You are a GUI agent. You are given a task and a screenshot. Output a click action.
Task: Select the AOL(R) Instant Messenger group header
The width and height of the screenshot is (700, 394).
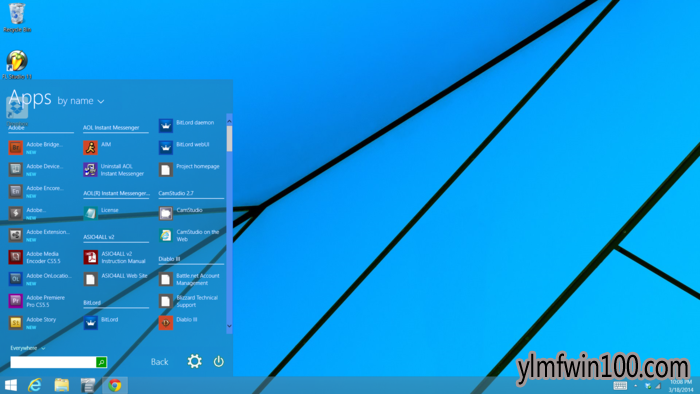point(116,193)
